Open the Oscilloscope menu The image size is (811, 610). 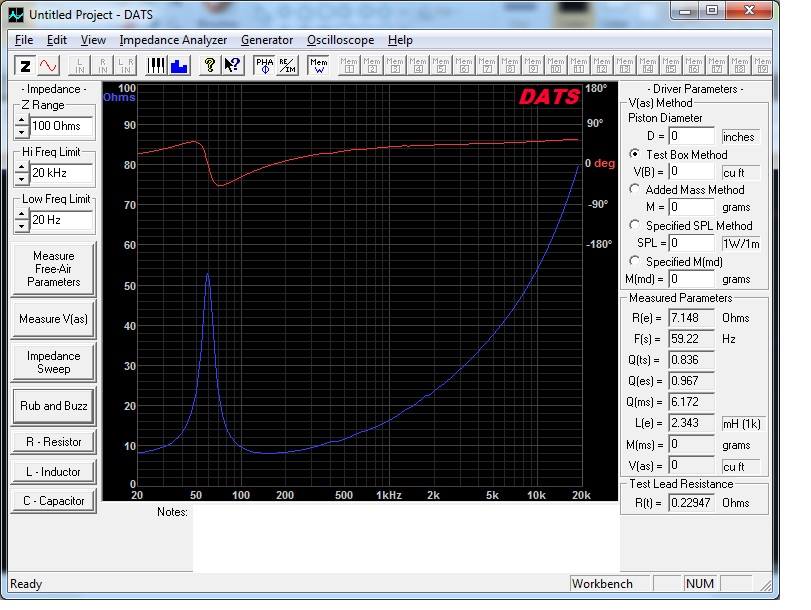pyautogui.click(x=340, y=40)
